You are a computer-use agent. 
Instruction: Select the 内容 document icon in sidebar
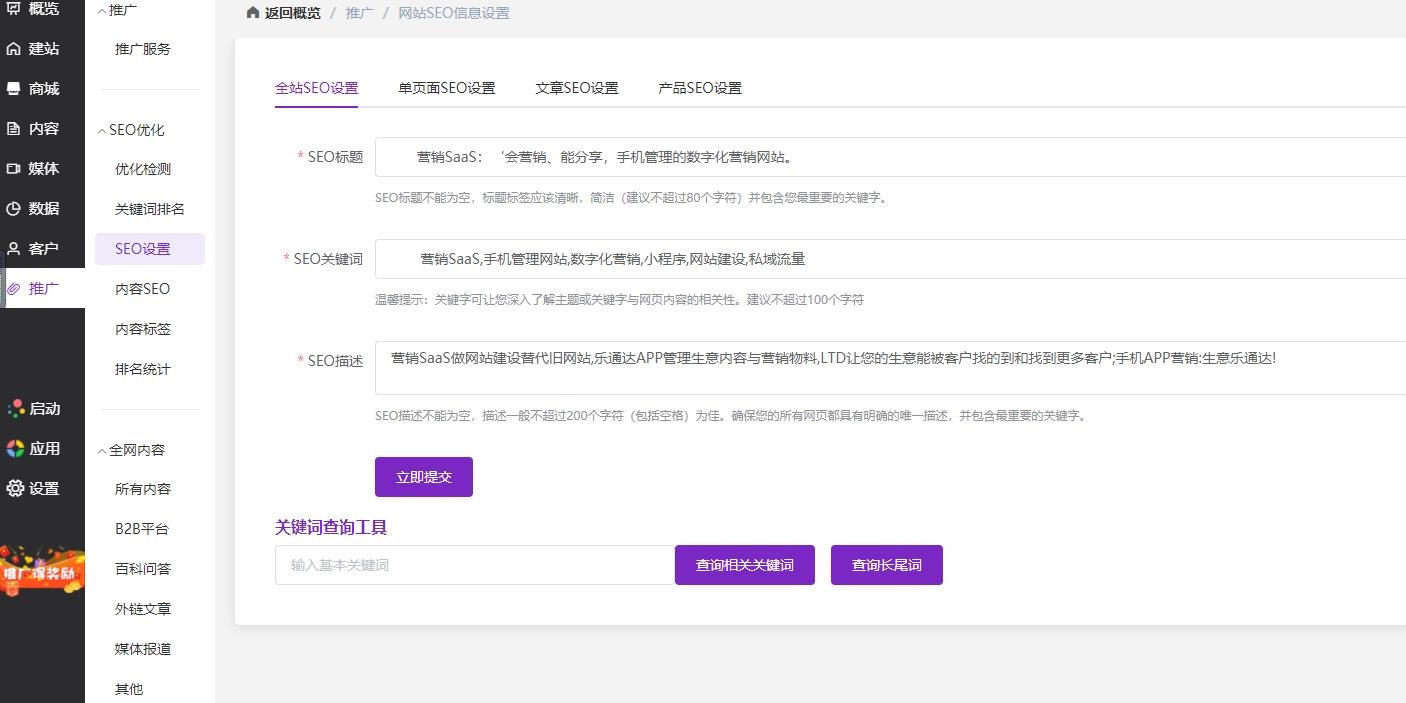[14, 129]
